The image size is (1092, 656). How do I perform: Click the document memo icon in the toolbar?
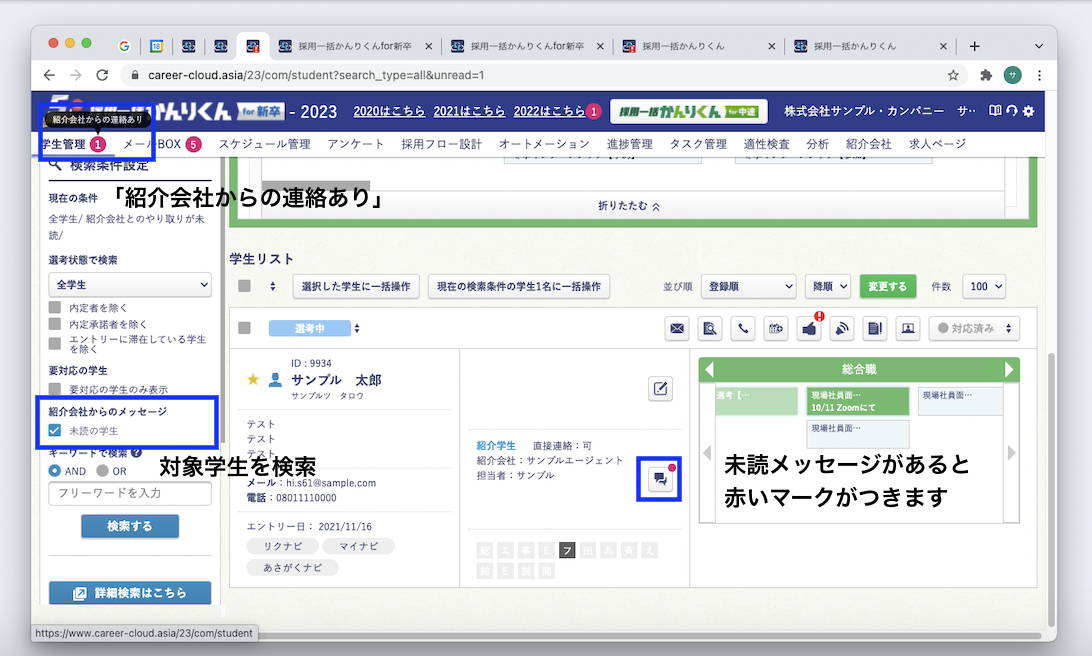pos(874,328)
